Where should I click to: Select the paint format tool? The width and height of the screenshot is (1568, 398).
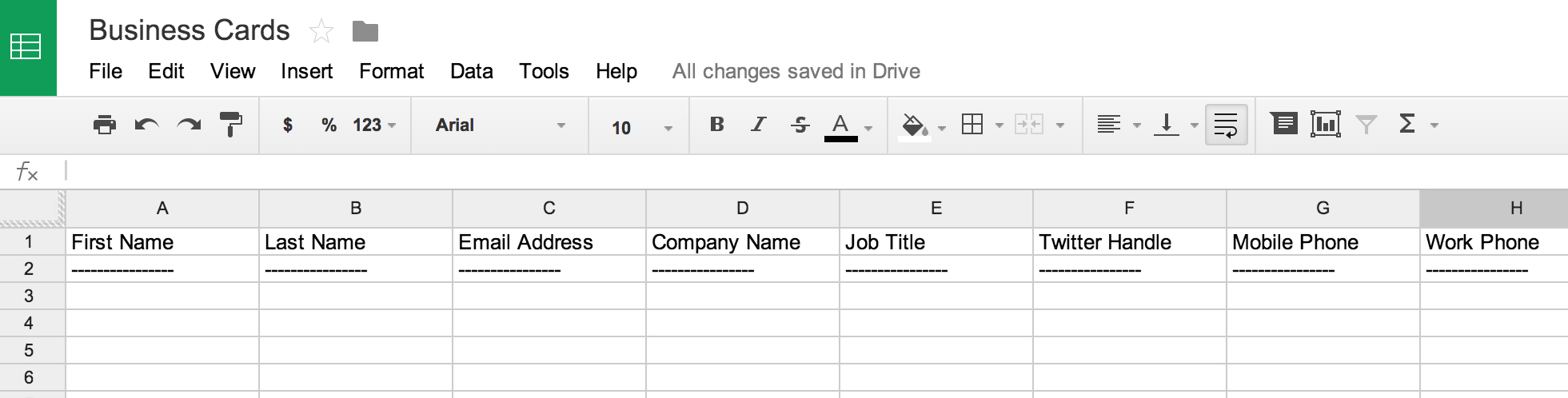(x=231, y=125)
